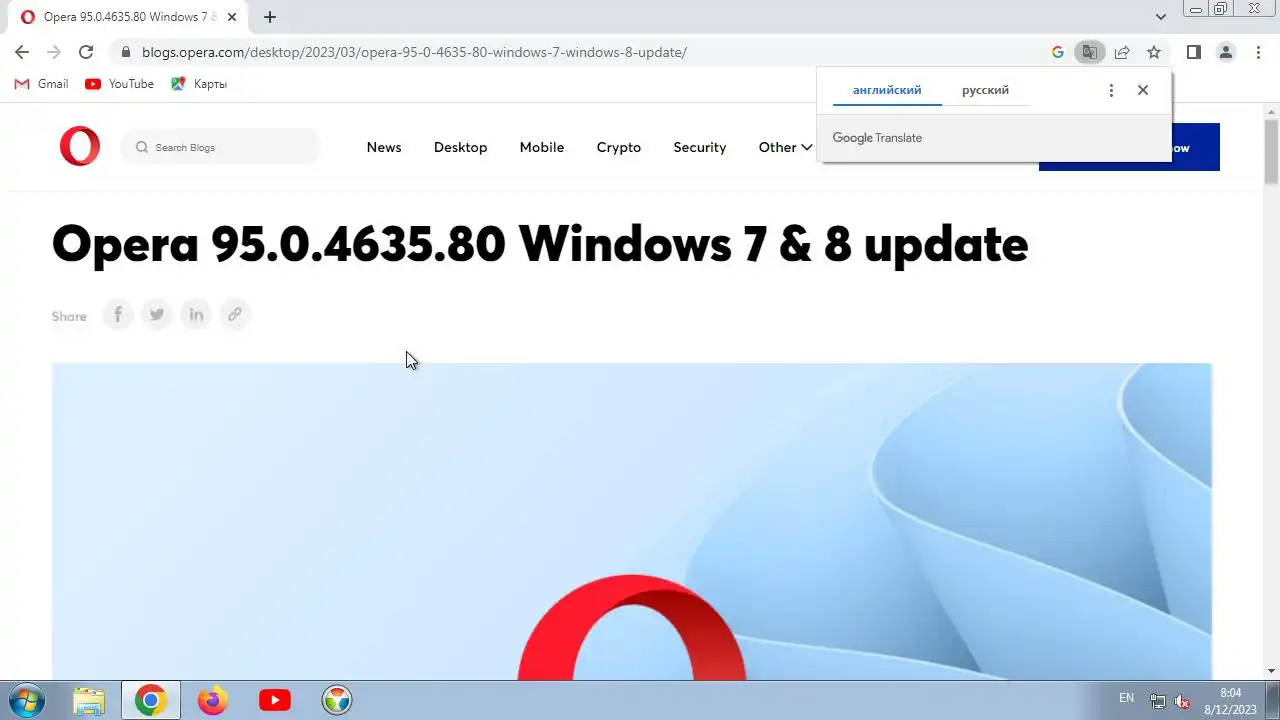This screenshot has width=1280, height=720.
Task: Open the Карты bookmark
Action: pos(199,84)
